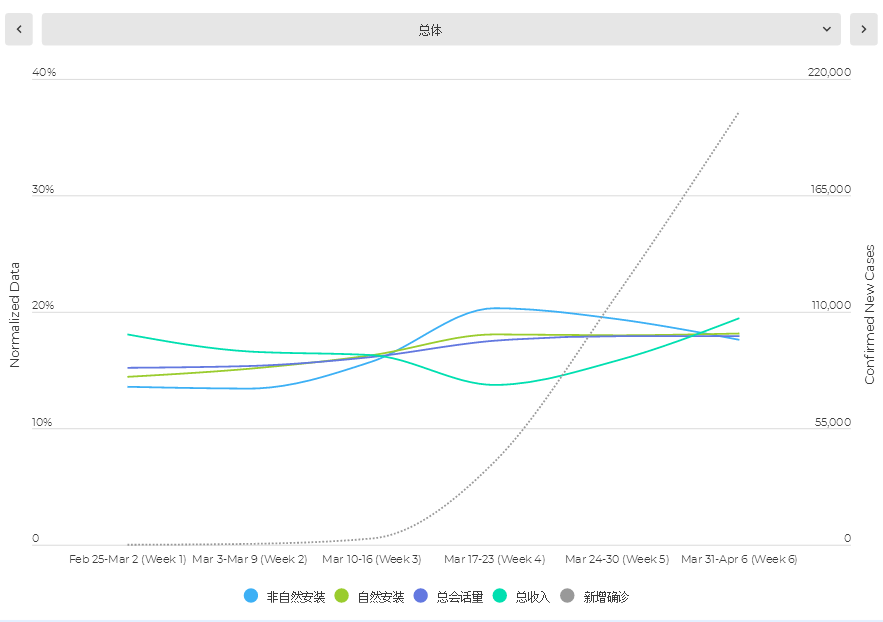Image resolution: width=883 pixels, height=622 pixels.
Task: Click the next arrow button at top right
Action: tap(863, 30)
